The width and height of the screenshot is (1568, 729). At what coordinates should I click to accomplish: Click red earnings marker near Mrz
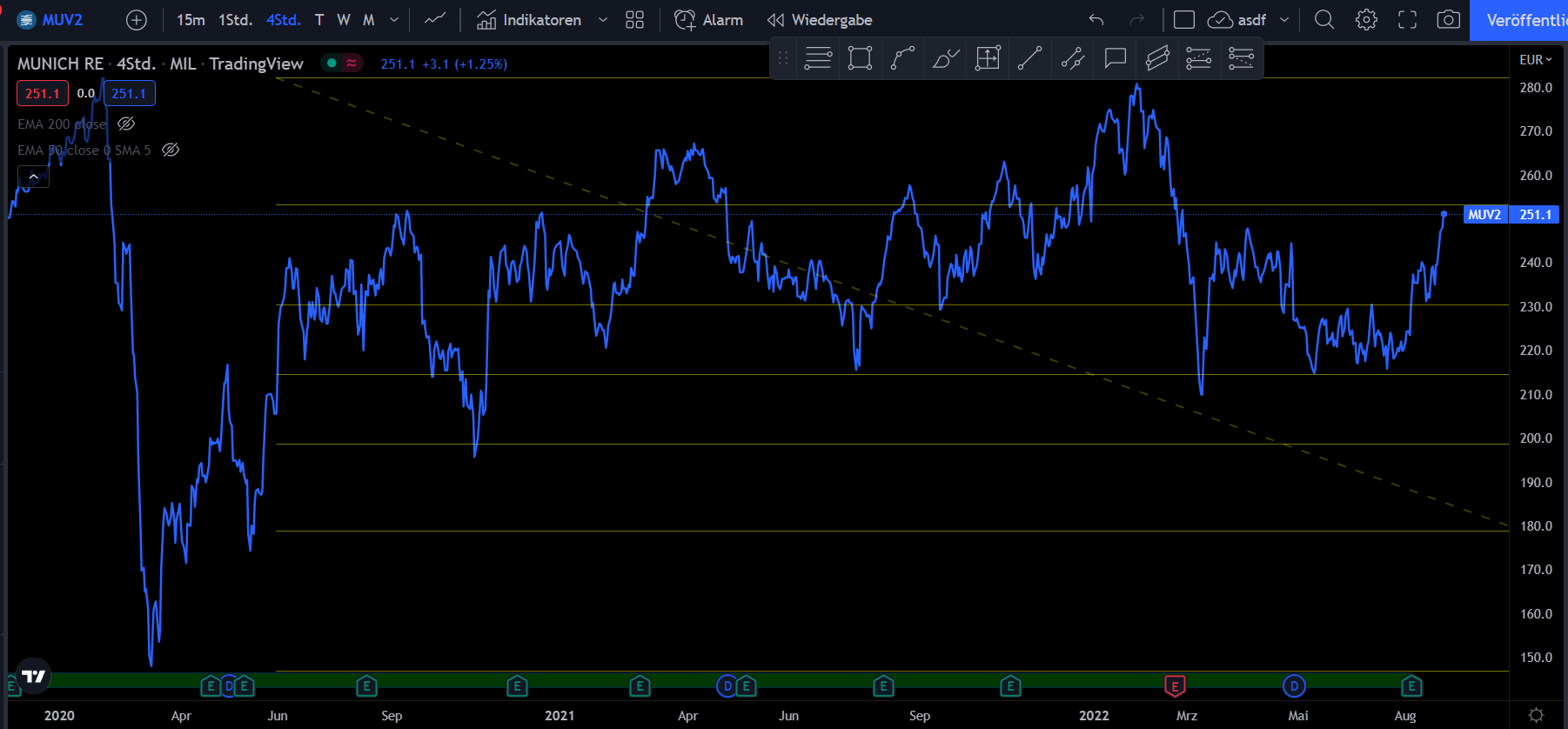pos(1175,686)
